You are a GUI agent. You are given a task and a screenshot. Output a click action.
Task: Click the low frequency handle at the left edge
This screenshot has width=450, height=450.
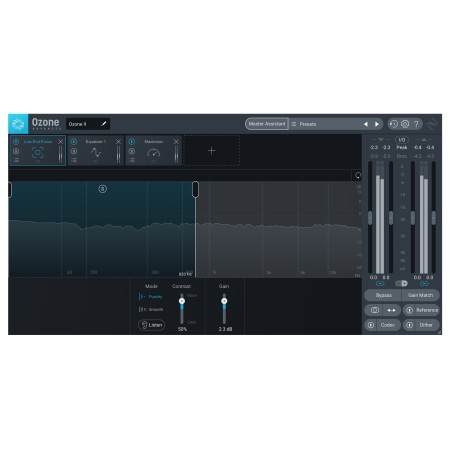coord(10,189)
